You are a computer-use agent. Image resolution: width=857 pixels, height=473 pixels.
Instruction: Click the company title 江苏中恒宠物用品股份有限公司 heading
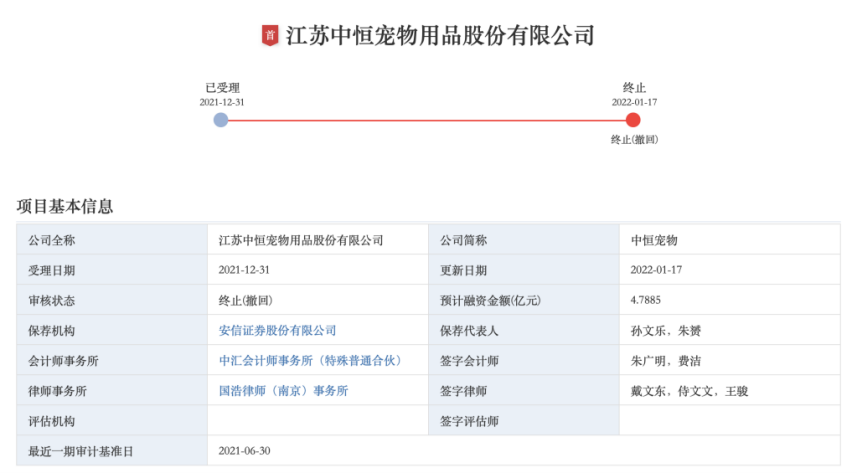[440, 36]
